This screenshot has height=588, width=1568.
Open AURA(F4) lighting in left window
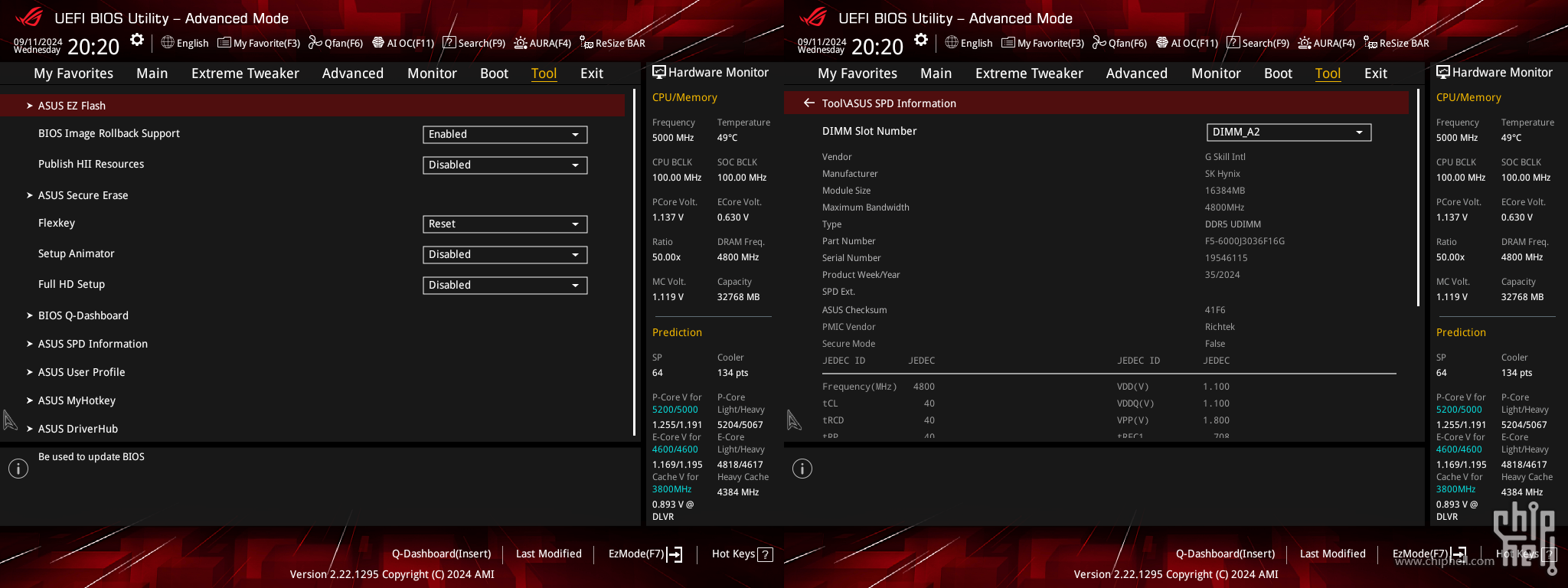pyautogui.click(x=542, y=43)
